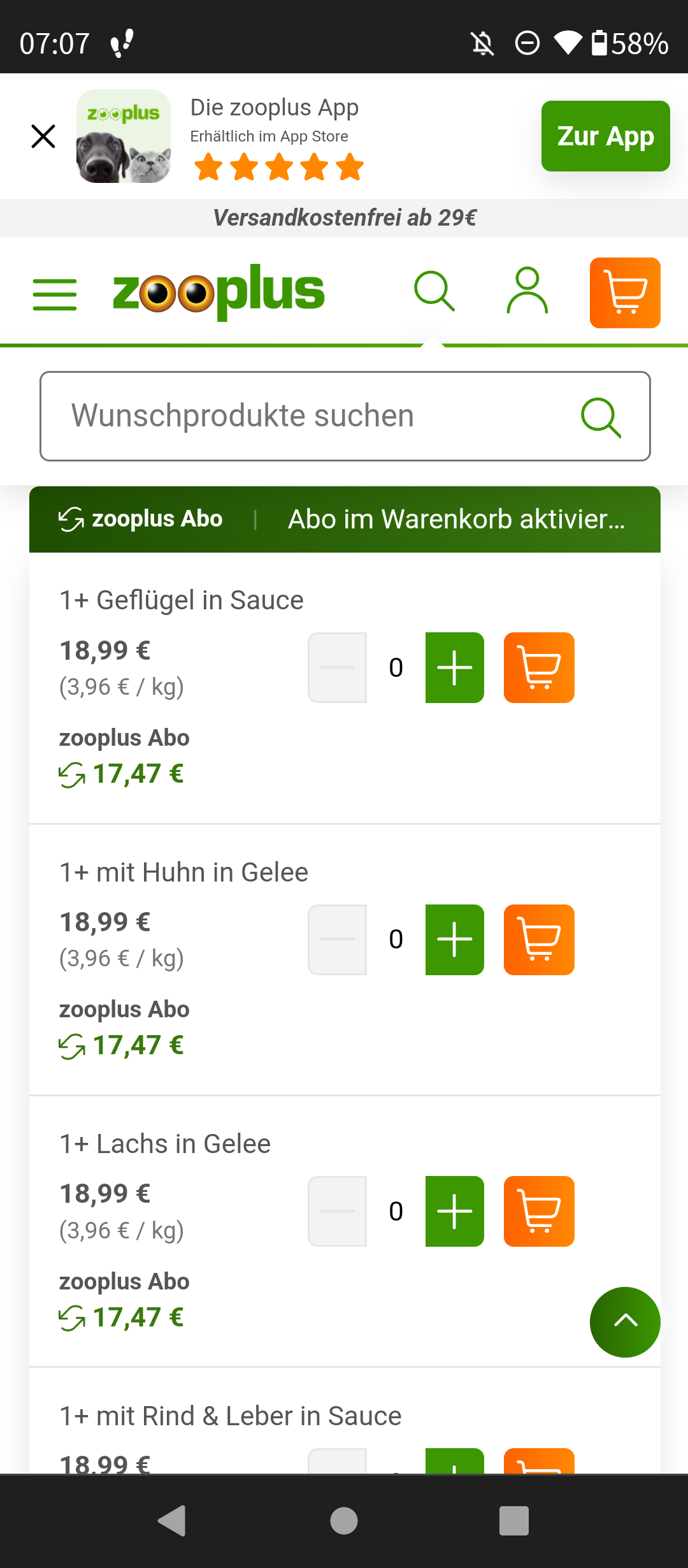This screenshot has width=688, height=1568.
Task: Submit search with magnifier in search box
Action: 601,417
